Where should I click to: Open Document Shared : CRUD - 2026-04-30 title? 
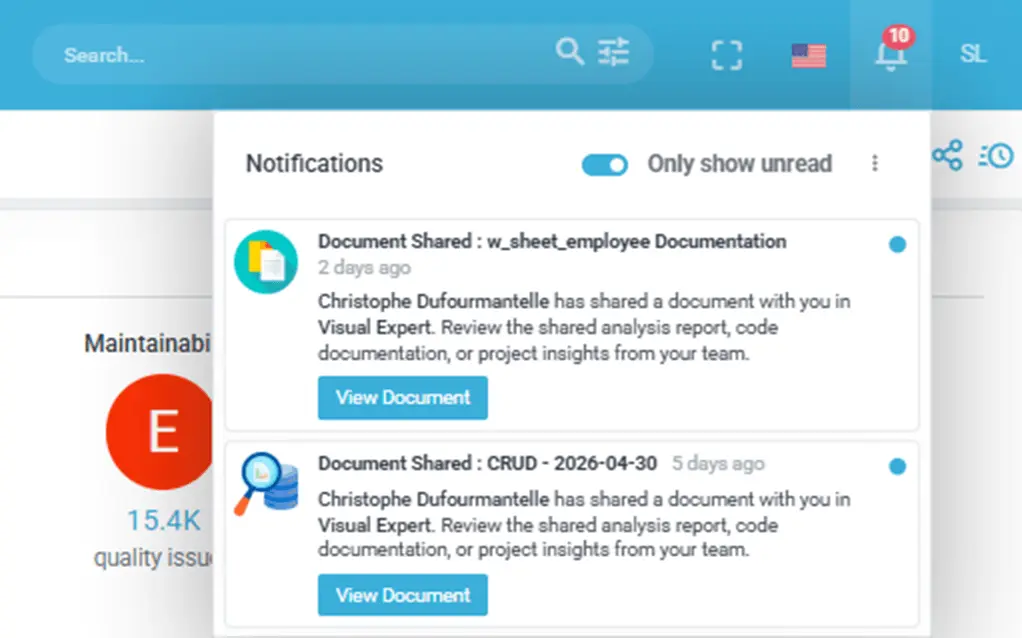click(488, 463)
